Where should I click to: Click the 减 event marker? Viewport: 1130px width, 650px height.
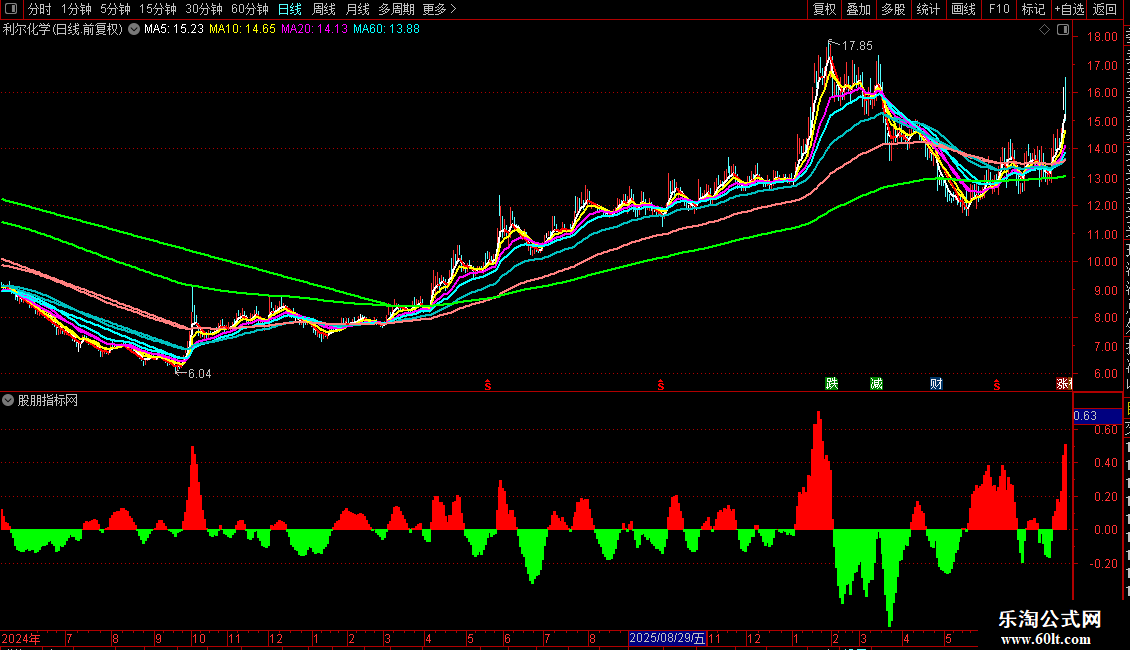click(876, 383)
